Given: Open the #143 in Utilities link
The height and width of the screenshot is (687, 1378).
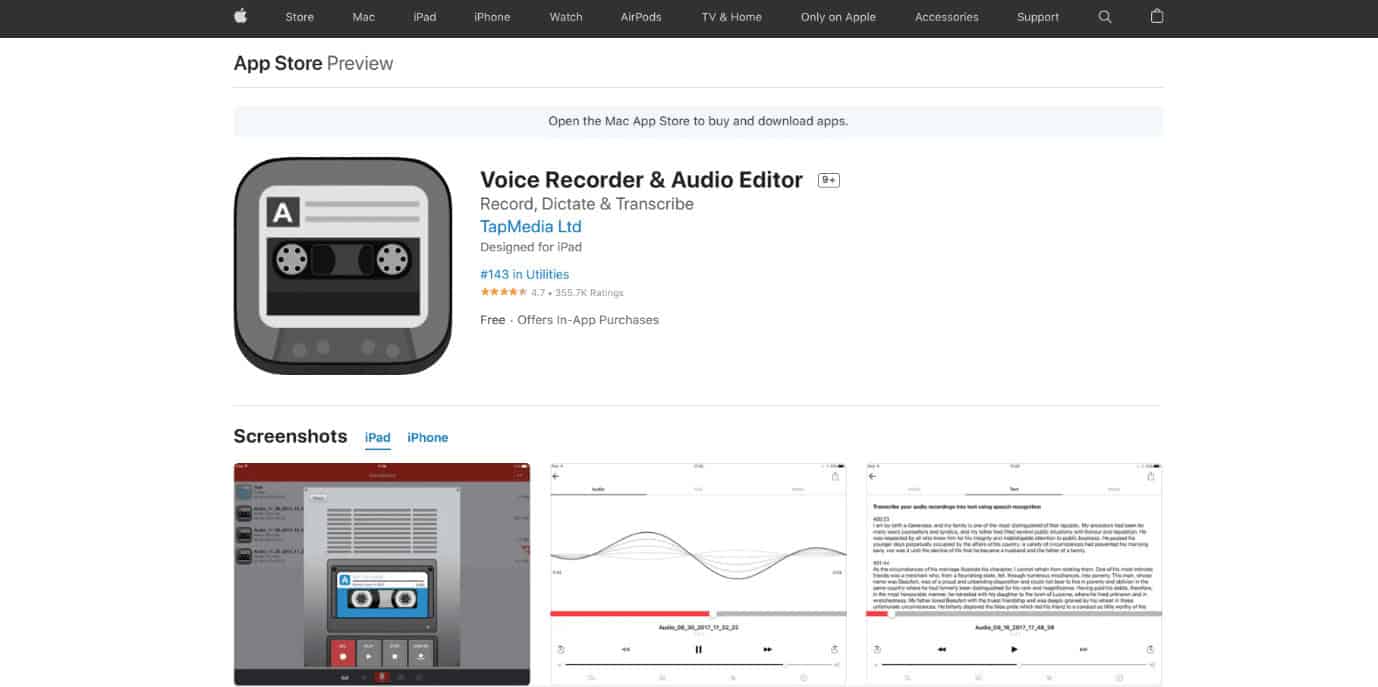Looking at the screenshot, I should pos(525,274).
